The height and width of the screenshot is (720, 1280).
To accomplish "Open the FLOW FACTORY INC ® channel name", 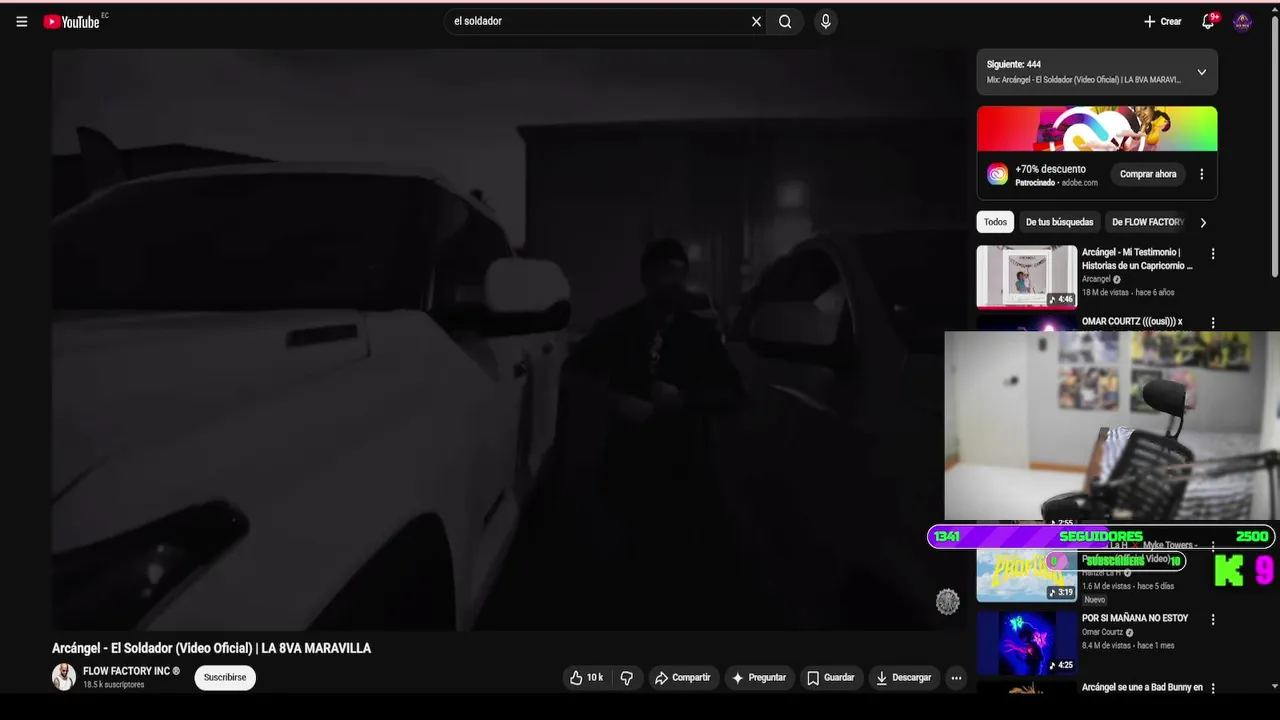I will tap(131, 671).
